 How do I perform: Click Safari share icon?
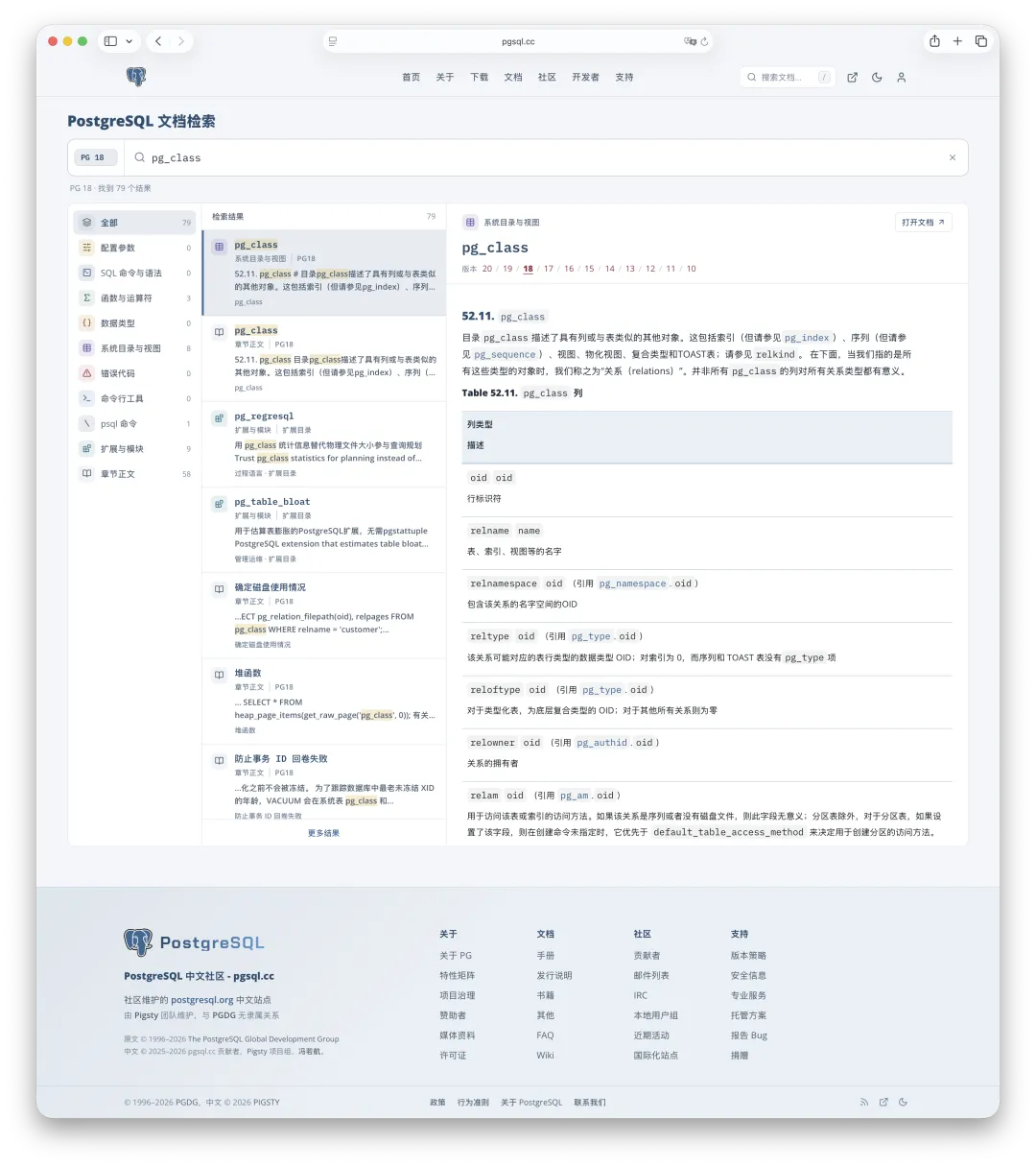click(934, 41)
